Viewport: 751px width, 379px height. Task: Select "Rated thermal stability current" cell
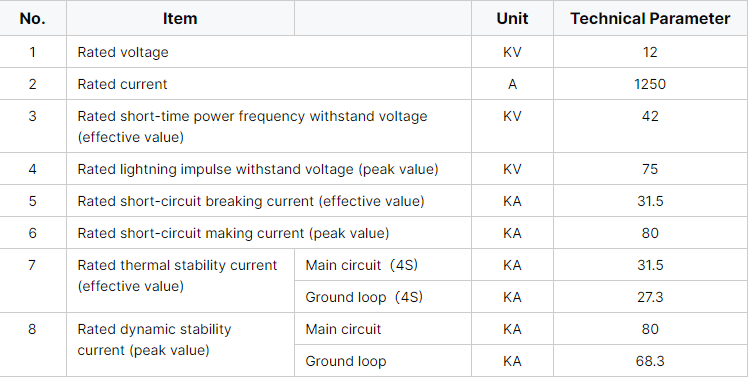tap(181, 280)
